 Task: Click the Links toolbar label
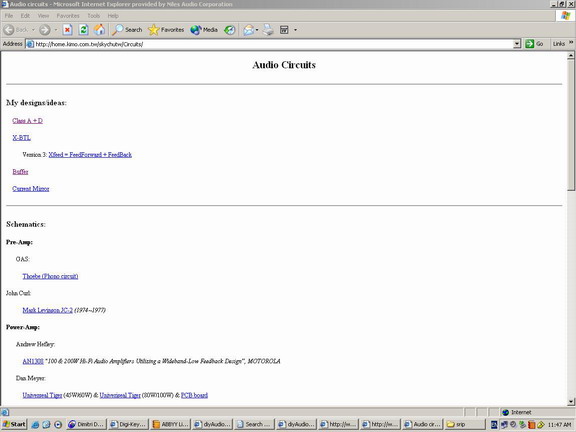click(558, 44)
